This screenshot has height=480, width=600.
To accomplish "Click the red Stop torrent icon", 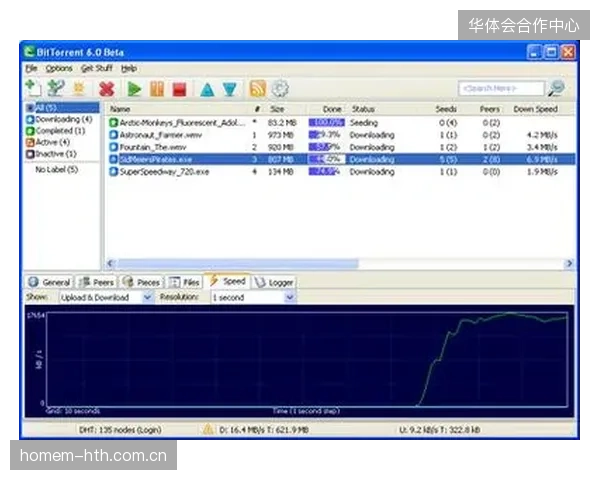I will click(x=179, y=89).
